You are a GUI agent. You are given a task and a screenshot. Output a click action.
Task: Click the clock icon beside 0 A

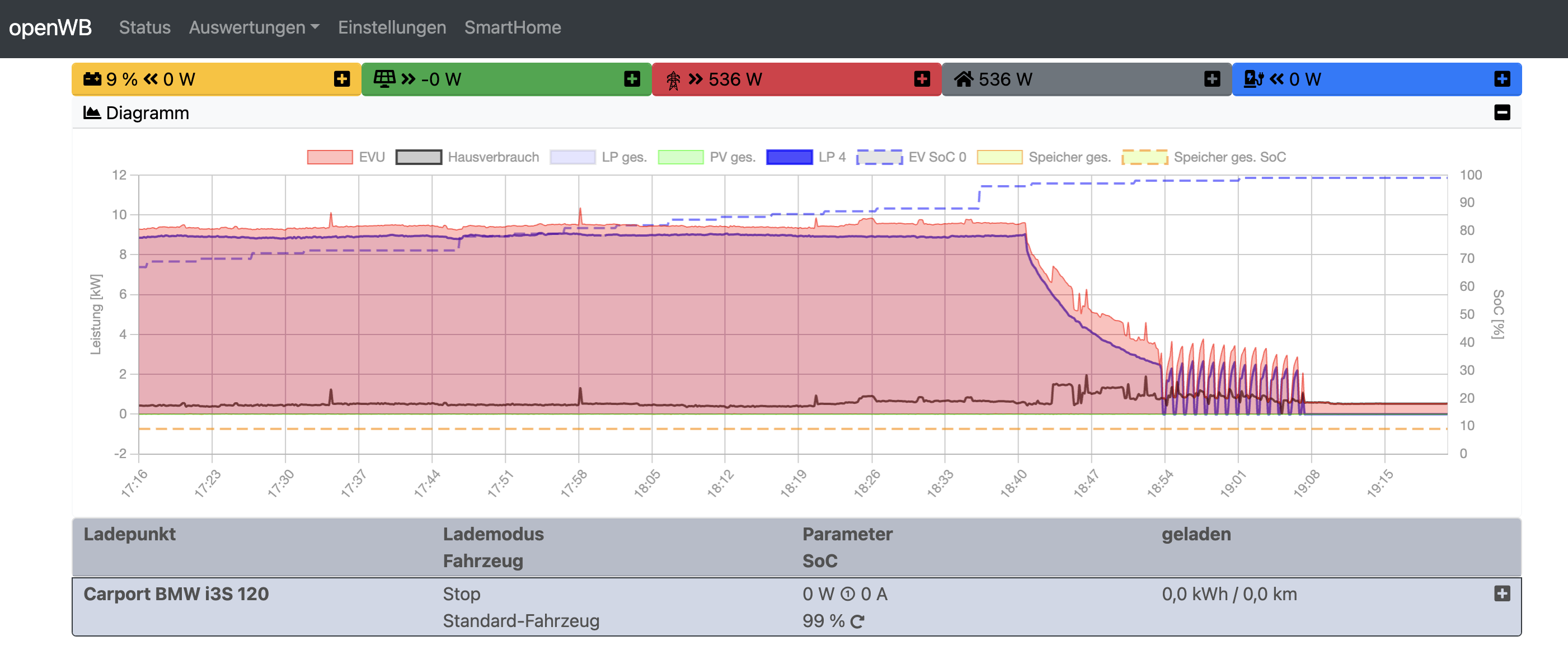pos(847,594)
